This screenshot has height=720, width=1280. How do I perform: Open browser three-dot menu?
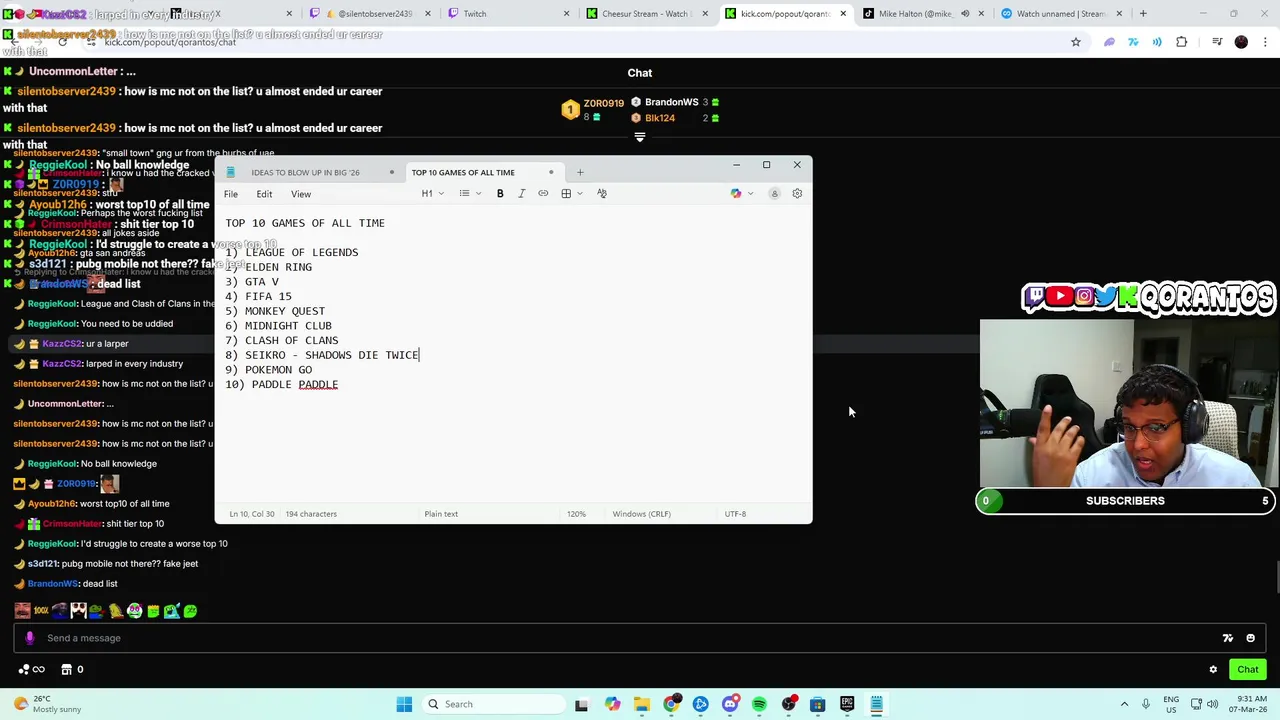point(1266,42)
